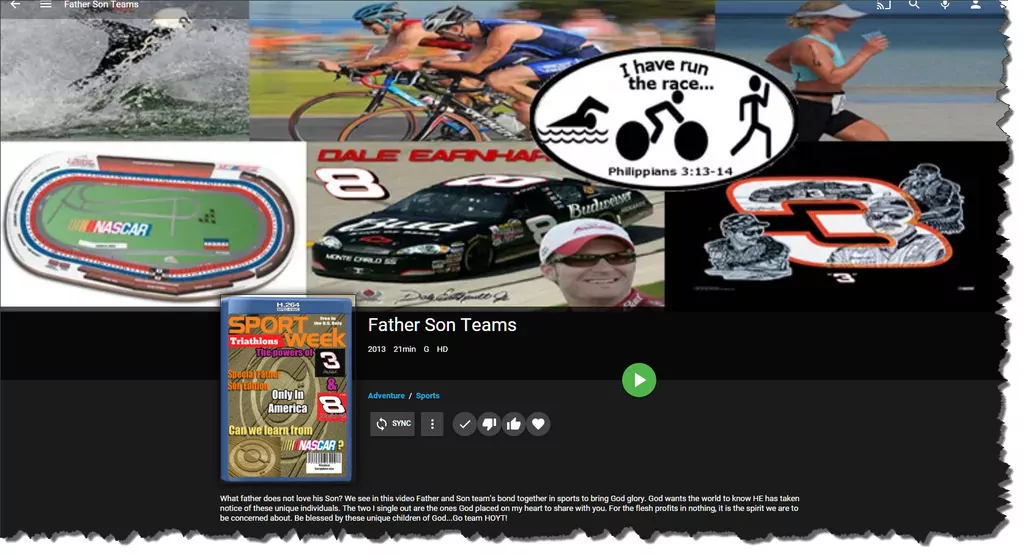This screenshot has width=1024, height=555.
Task: Click the HD quality badge
Action: pyautogui.click(x=442, y=349)
